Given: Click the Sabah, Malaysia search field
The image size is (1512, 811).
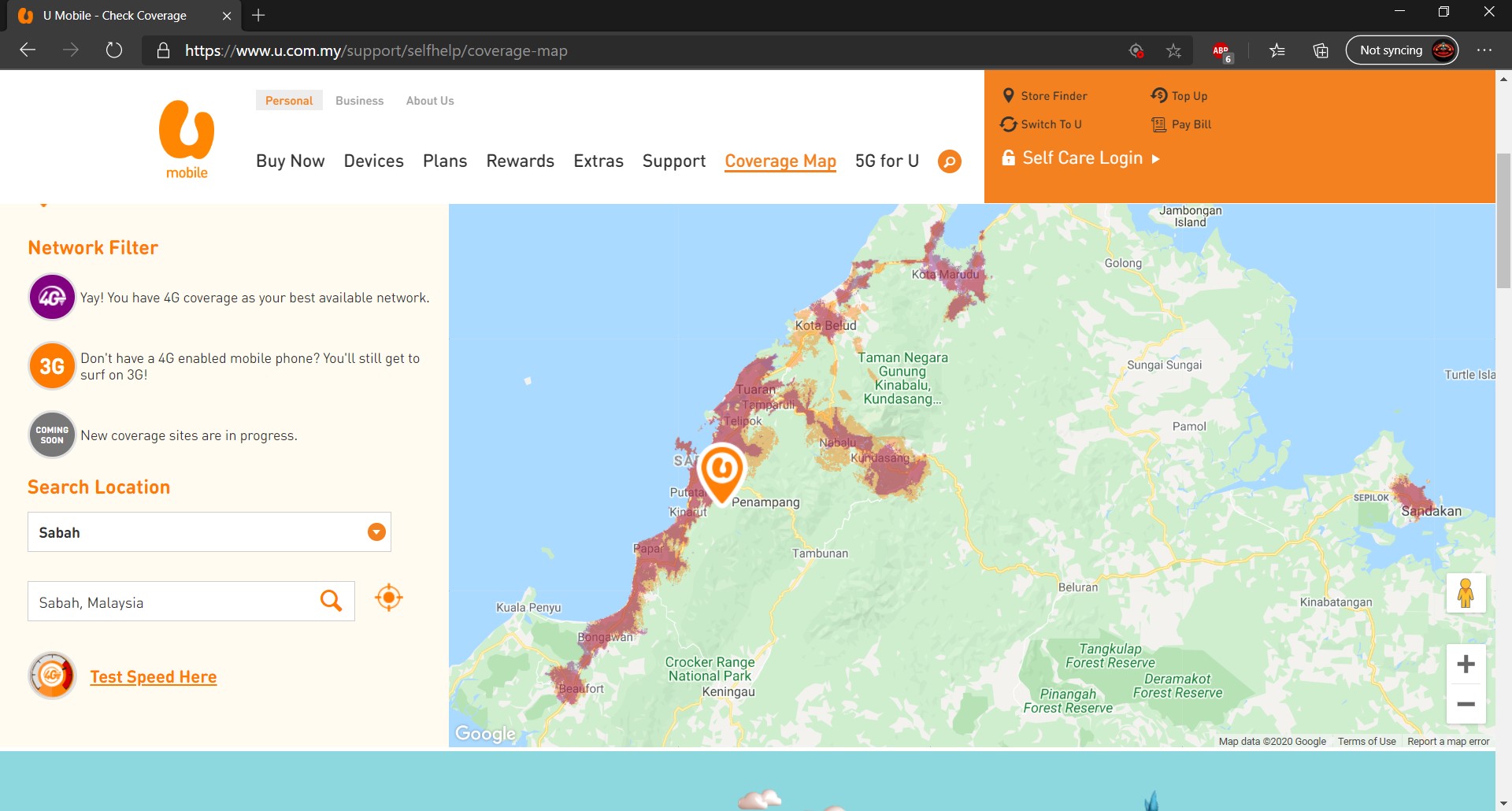Looking at the screenshot, I should pyautogui.click(x=173, y=602).
